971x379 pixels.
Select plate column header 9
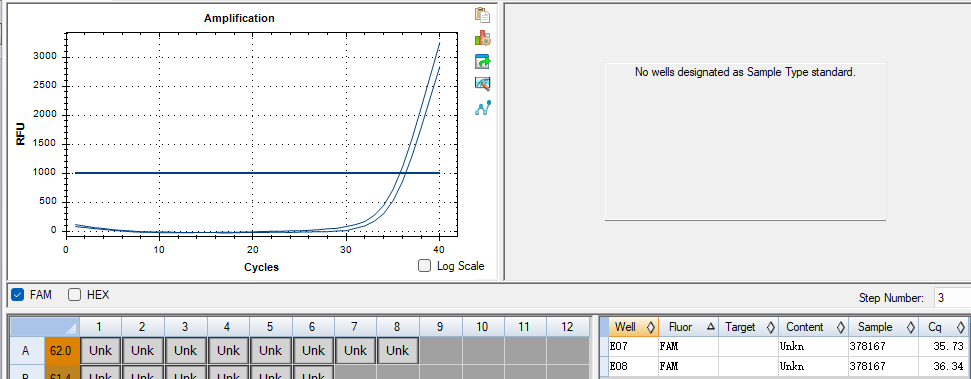coord(440,326)
